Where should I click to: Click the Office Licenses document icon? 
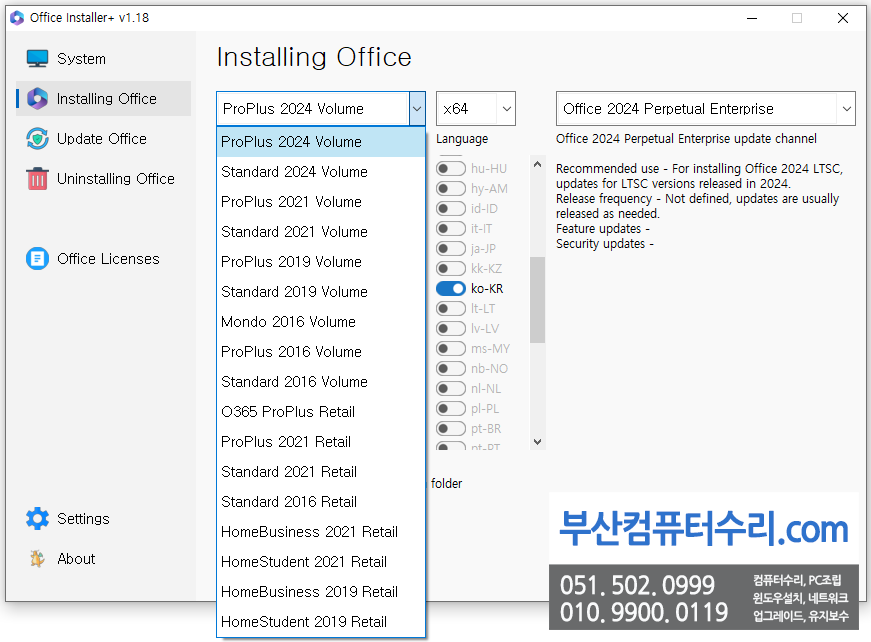click(x=37, y=259)
